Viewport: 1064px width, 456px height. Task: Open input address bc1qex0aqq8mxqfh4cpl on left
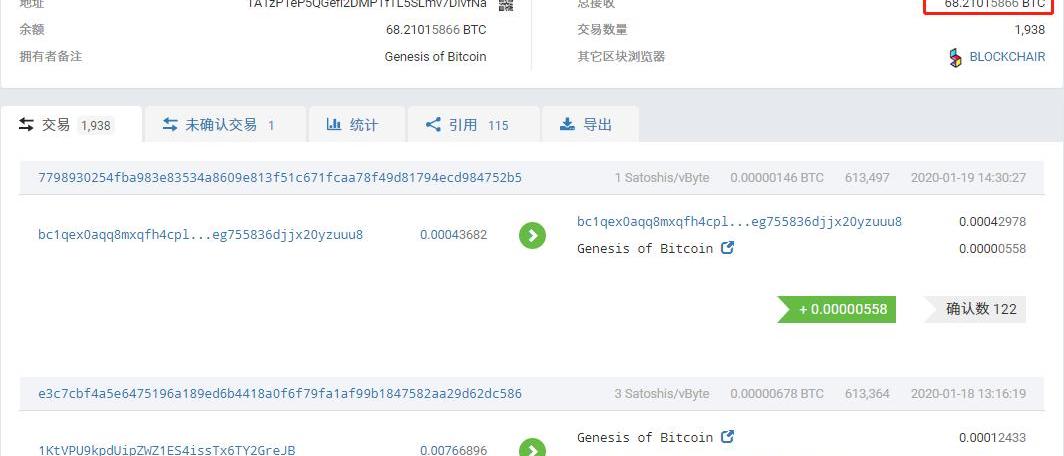point(201,235)
